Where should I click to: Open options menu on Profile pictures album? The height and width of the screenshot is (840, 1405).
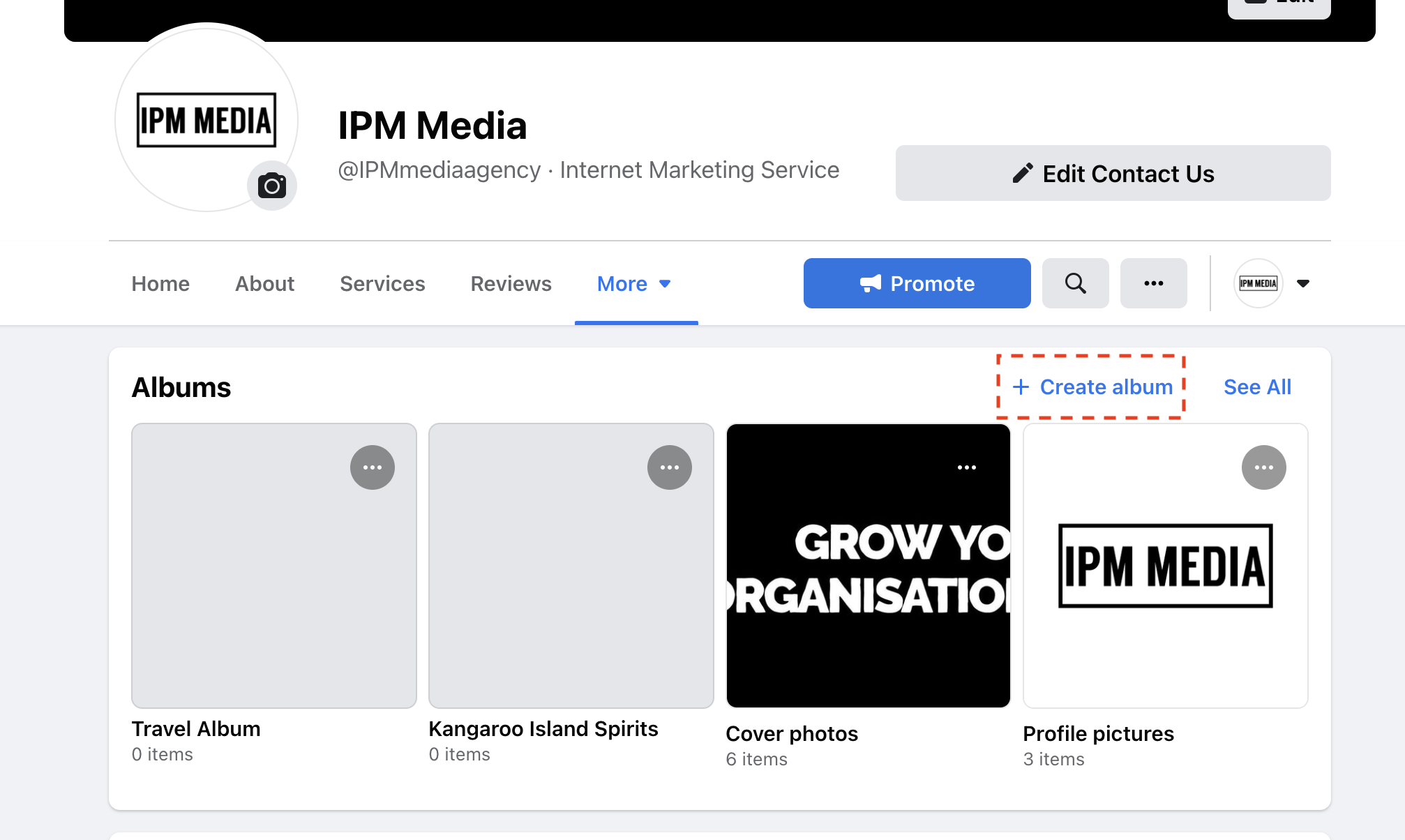coord(1264,467)
